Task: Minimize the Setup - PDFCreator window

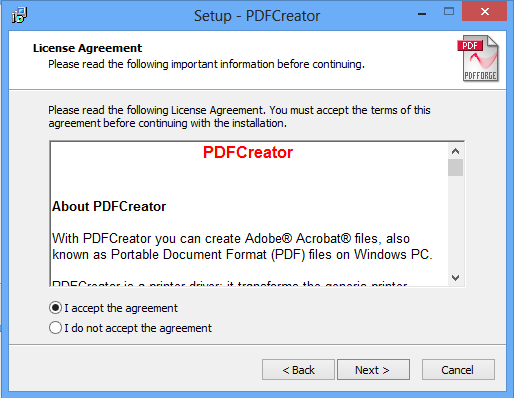Action: tap(422, 14)
